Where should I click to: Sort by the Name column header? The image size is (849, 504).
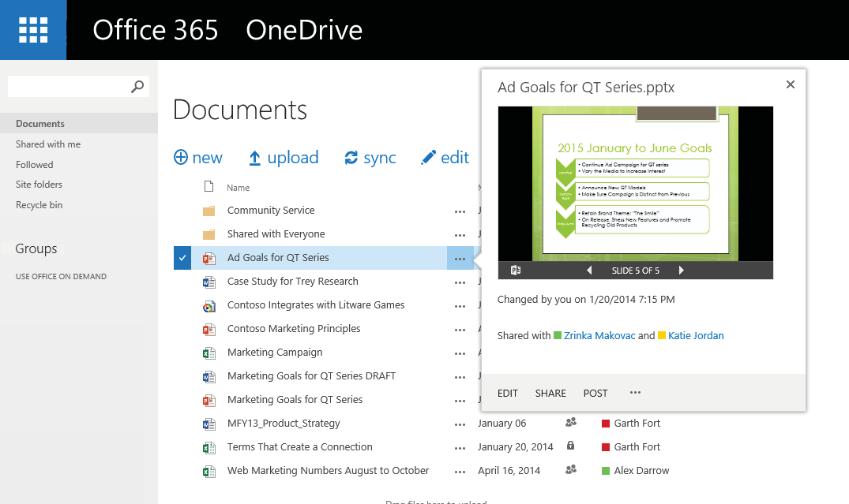(x=238, y=188)
